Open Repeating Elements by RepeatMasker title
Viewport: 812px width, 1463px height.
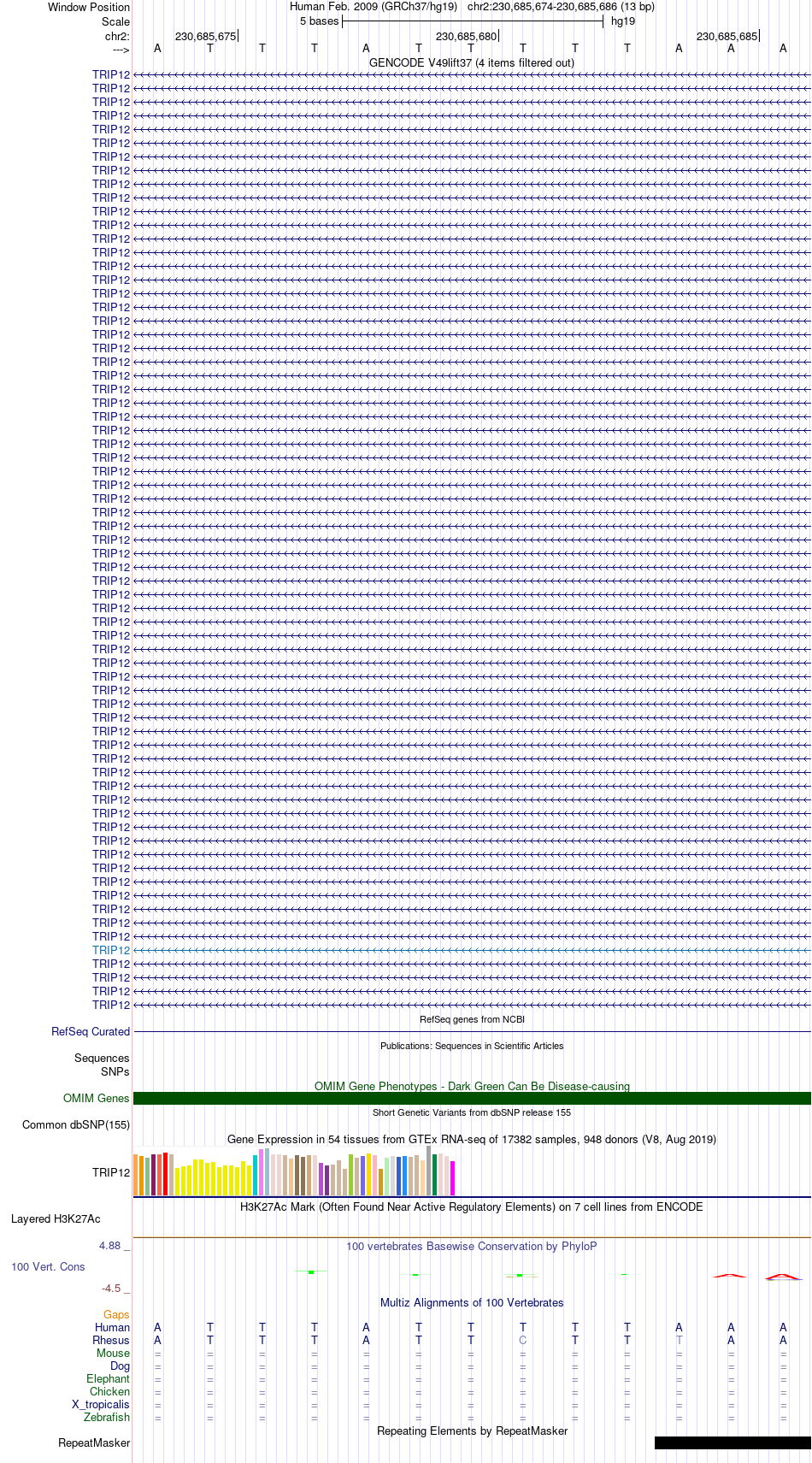[472, 1431]
